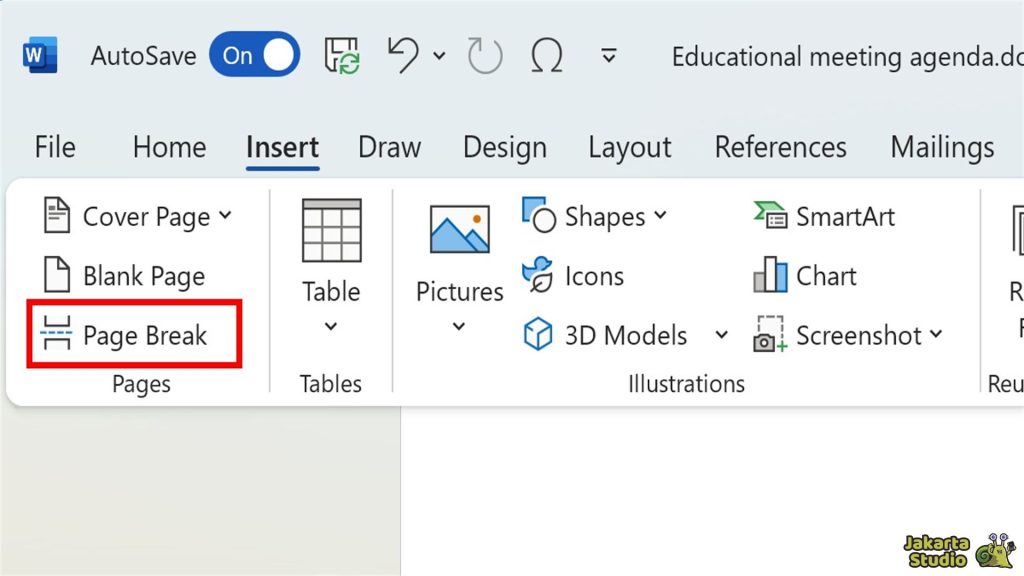Expand Customize Quick Access Toolbar menu
This screenshot has height=576, width=1024.
pyautogui.click(x=608, y=56)
